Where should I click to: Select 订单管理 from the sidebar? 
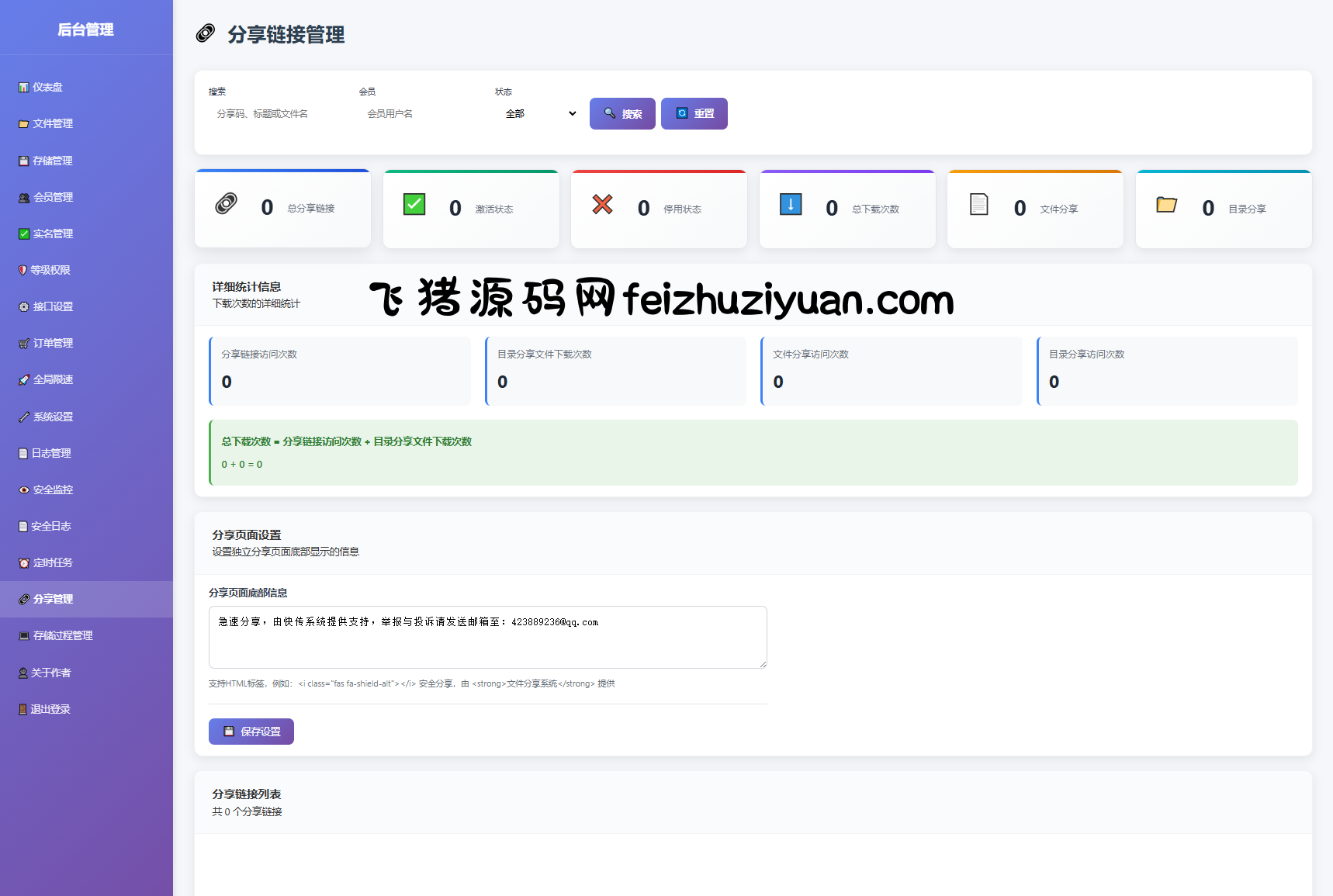click(x=53, y=343)
